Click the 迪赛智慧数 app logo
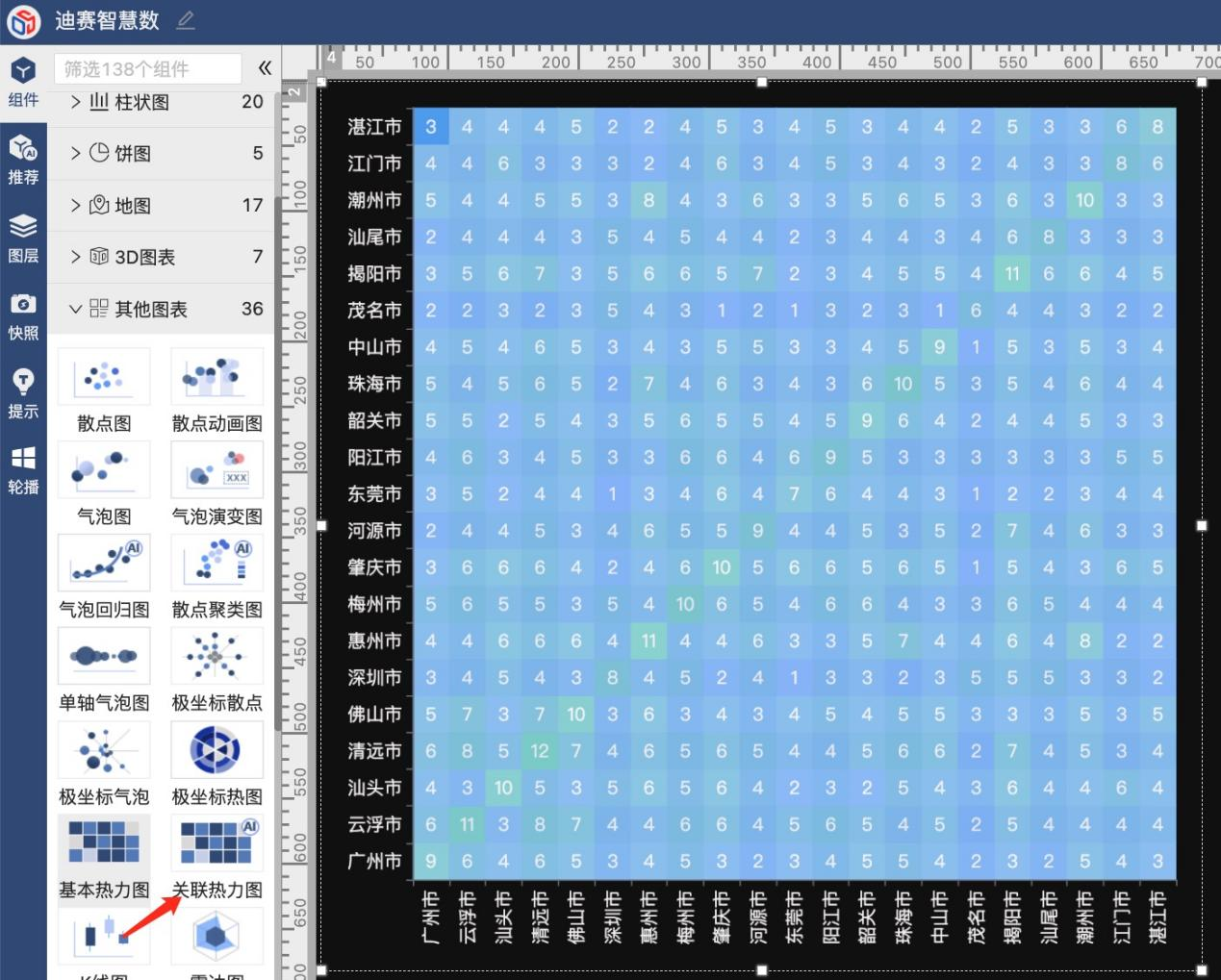 pos(23,21)
